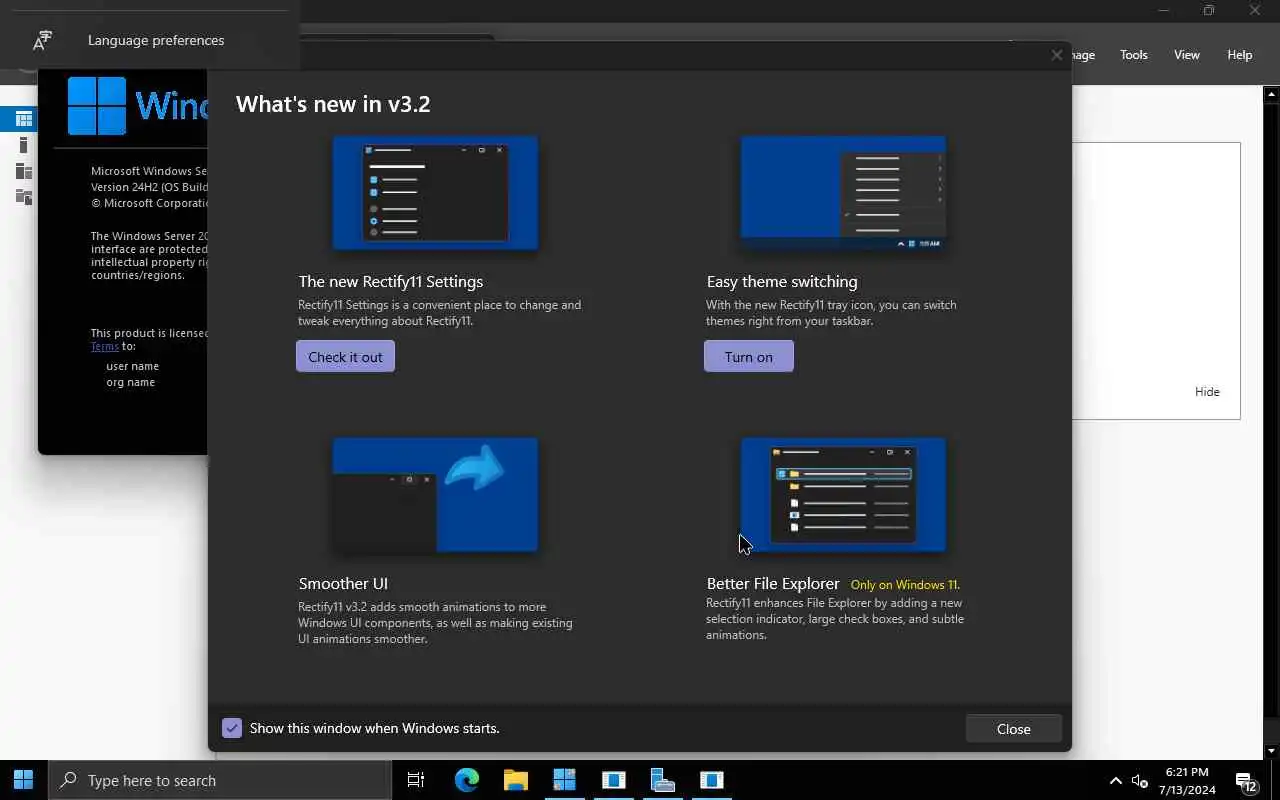Open Tools menu in Server Manager
The width and height of the screenshot is (1280, 800).
click(1133, 55)
